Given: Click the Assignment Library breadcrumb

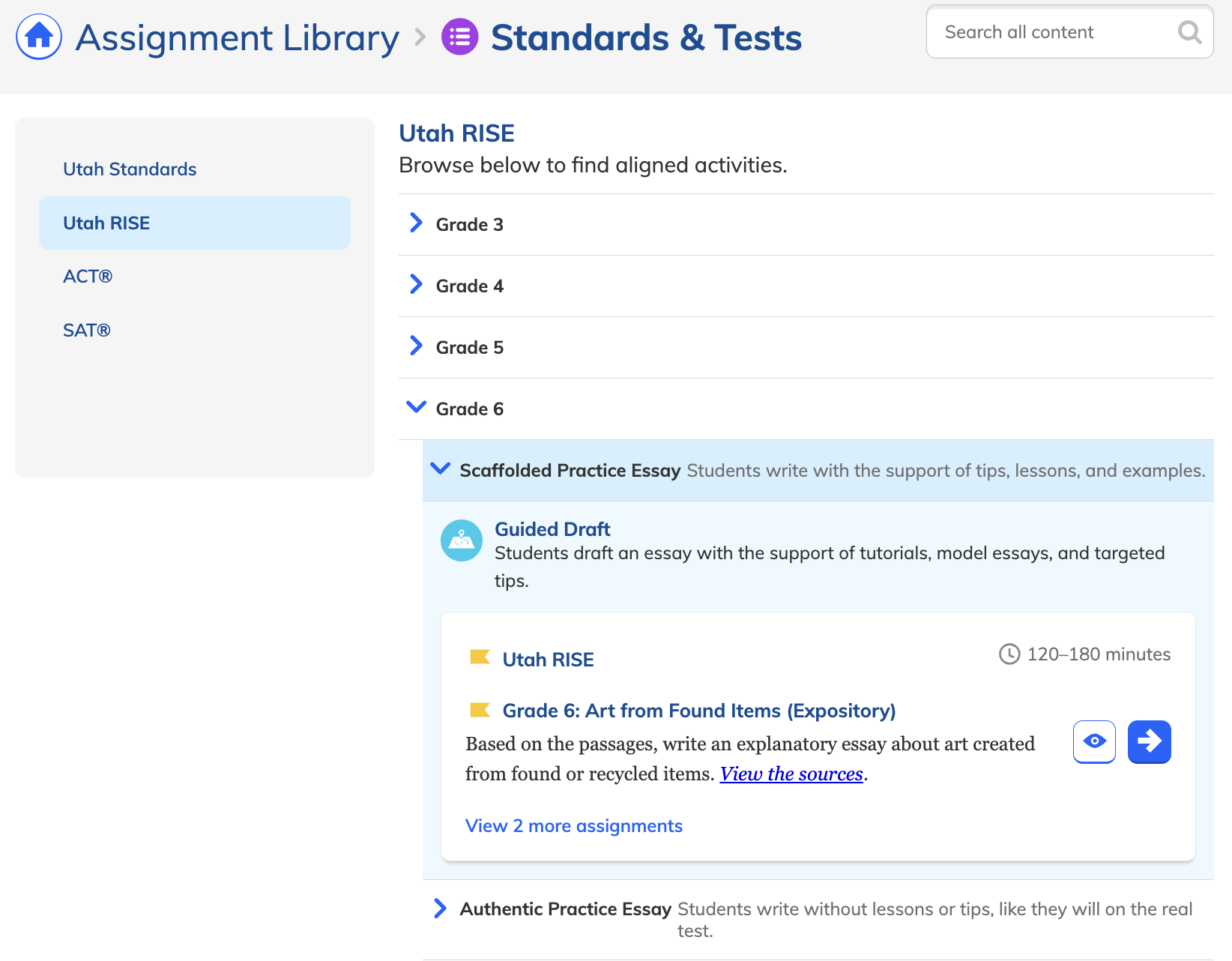Looking at the screenshot, I should [x=238, y=37].
